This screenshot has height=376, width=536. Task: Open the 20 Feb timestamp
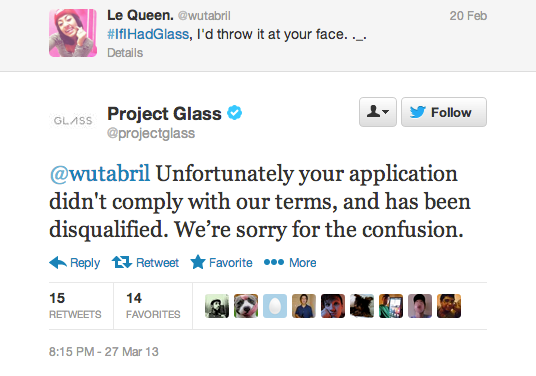click(468, 16)
